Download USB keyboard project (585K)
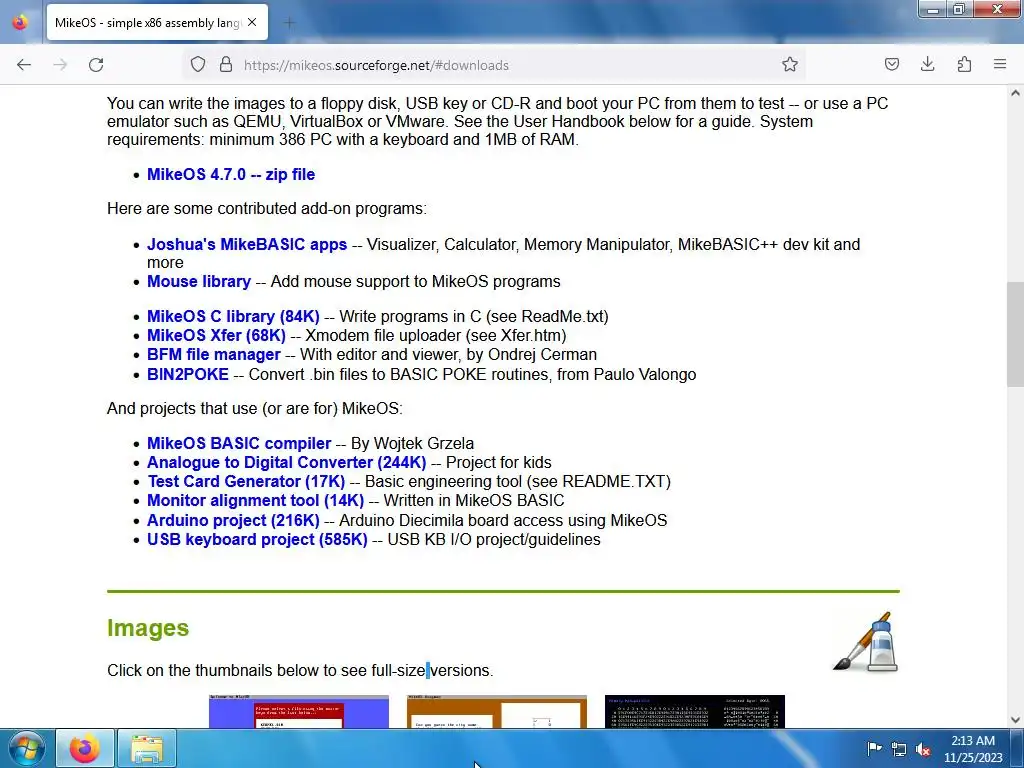 (x=257, y=539)
